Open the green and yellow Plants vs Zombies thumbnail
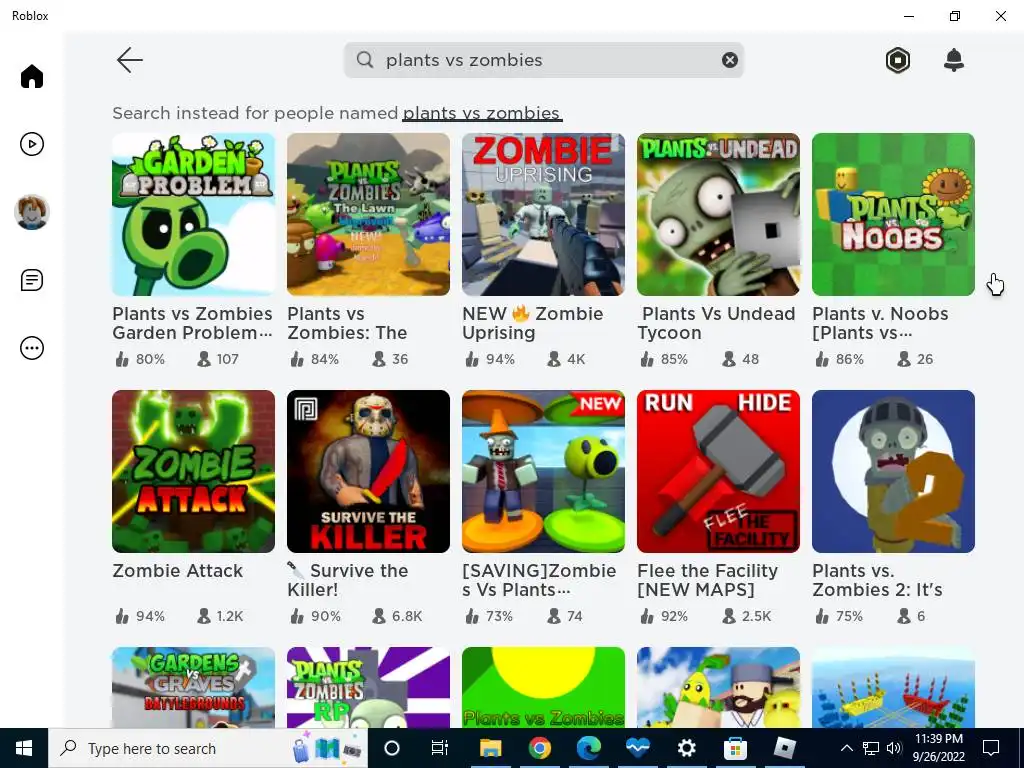Viewport: 1024px width, 768px height. tap(543, 688)
